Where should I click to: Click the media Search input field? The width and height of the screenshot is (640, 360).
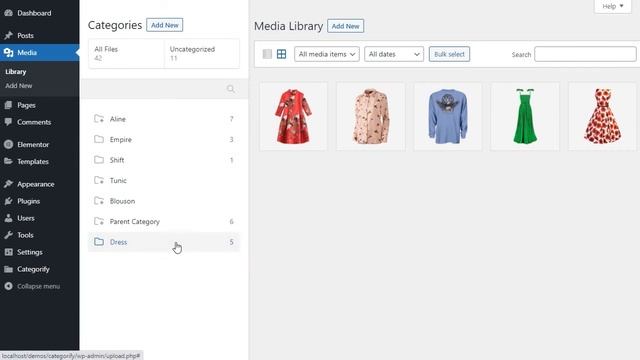(x=585, y=54)
